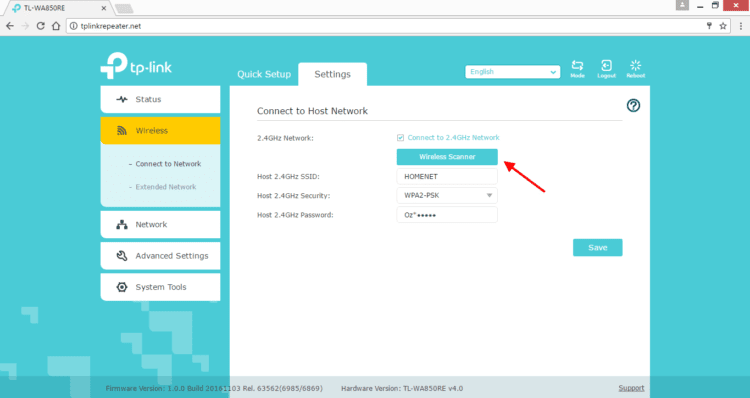The width and height of the screenshot is (750, 398).
Task: Click the Reboot icon
Action: 636,69
